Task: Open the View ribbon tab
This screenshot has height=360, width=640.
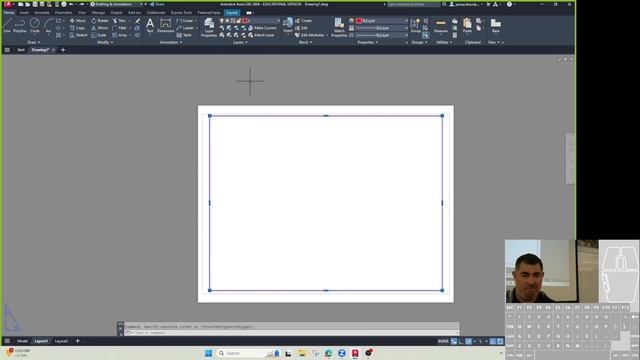Action: pyautogui.click(x=82, y=13)
